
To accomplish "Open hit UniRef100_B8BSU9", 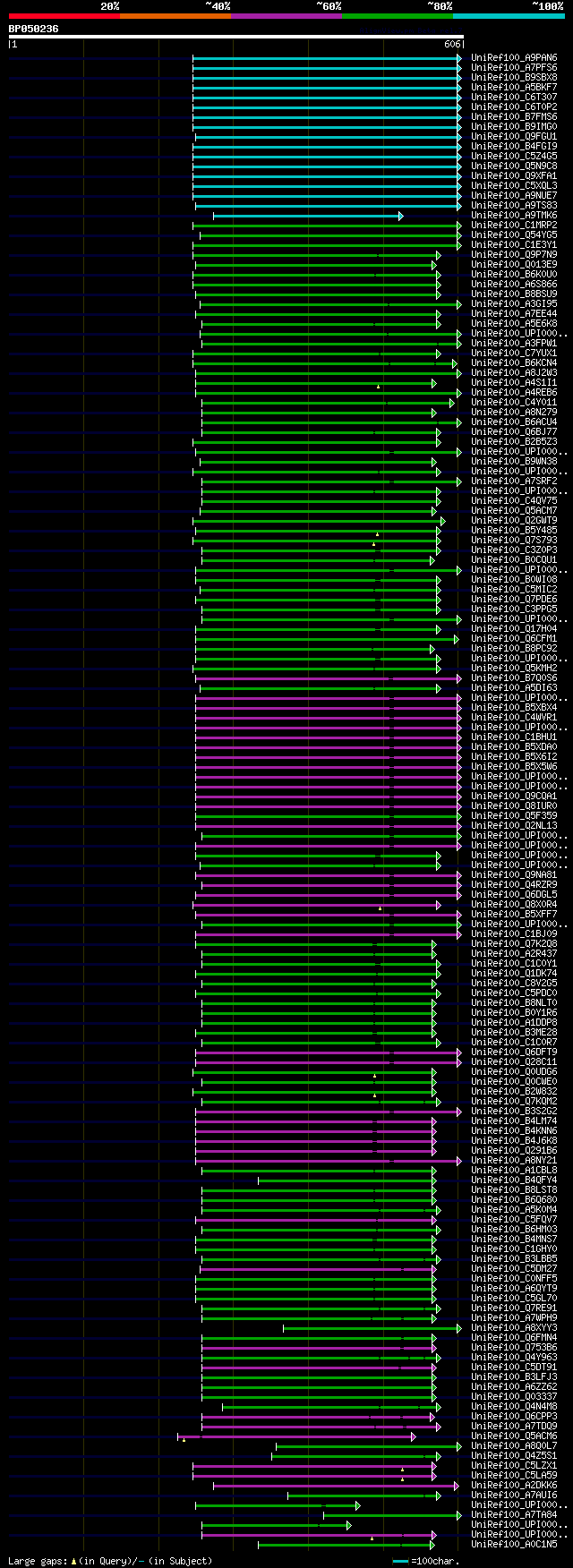I will click(x=514, y=294).
